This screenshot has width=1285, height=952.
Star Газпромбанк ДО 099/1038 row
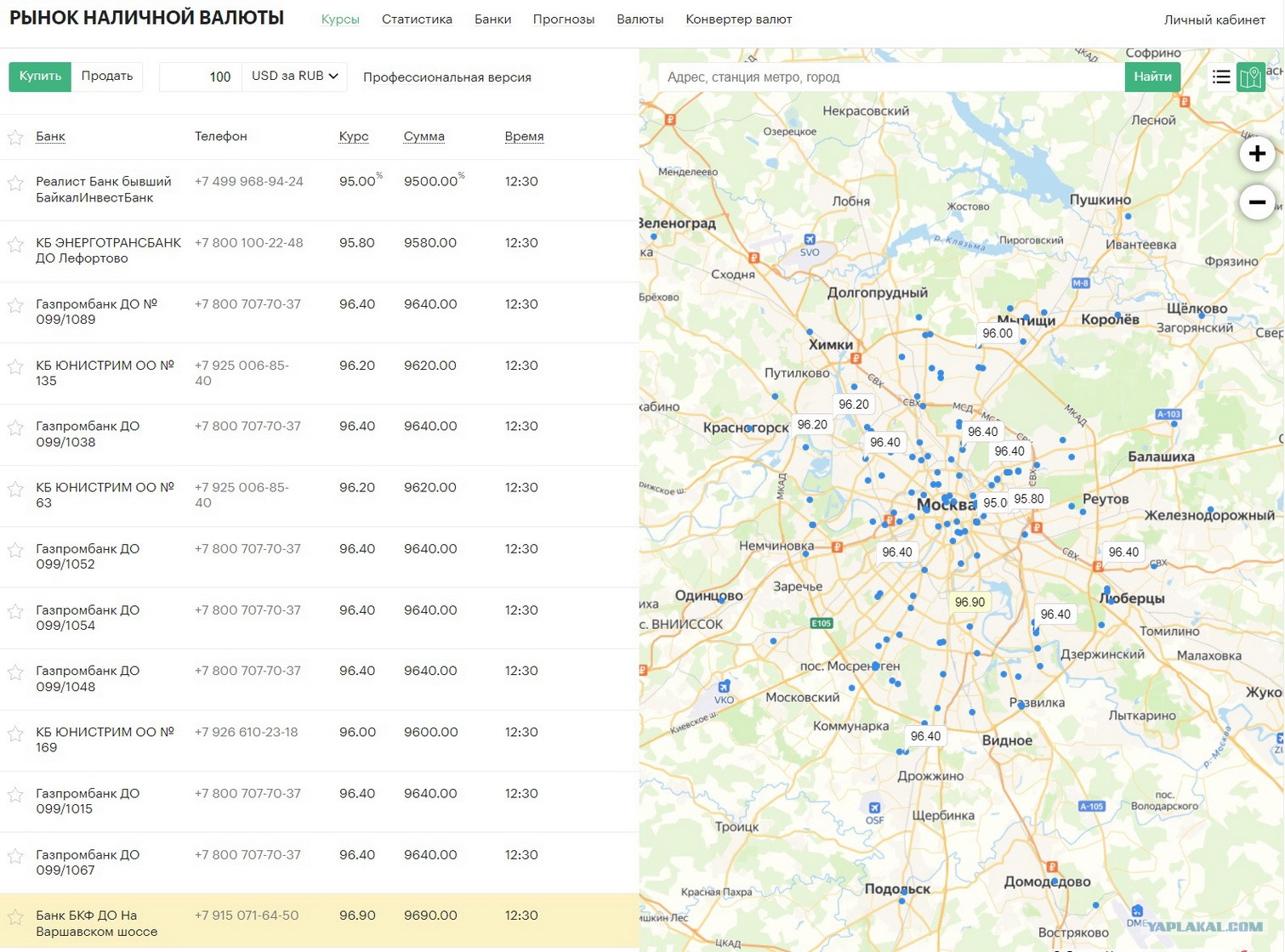pyautogui.click(x=15, y=428)
